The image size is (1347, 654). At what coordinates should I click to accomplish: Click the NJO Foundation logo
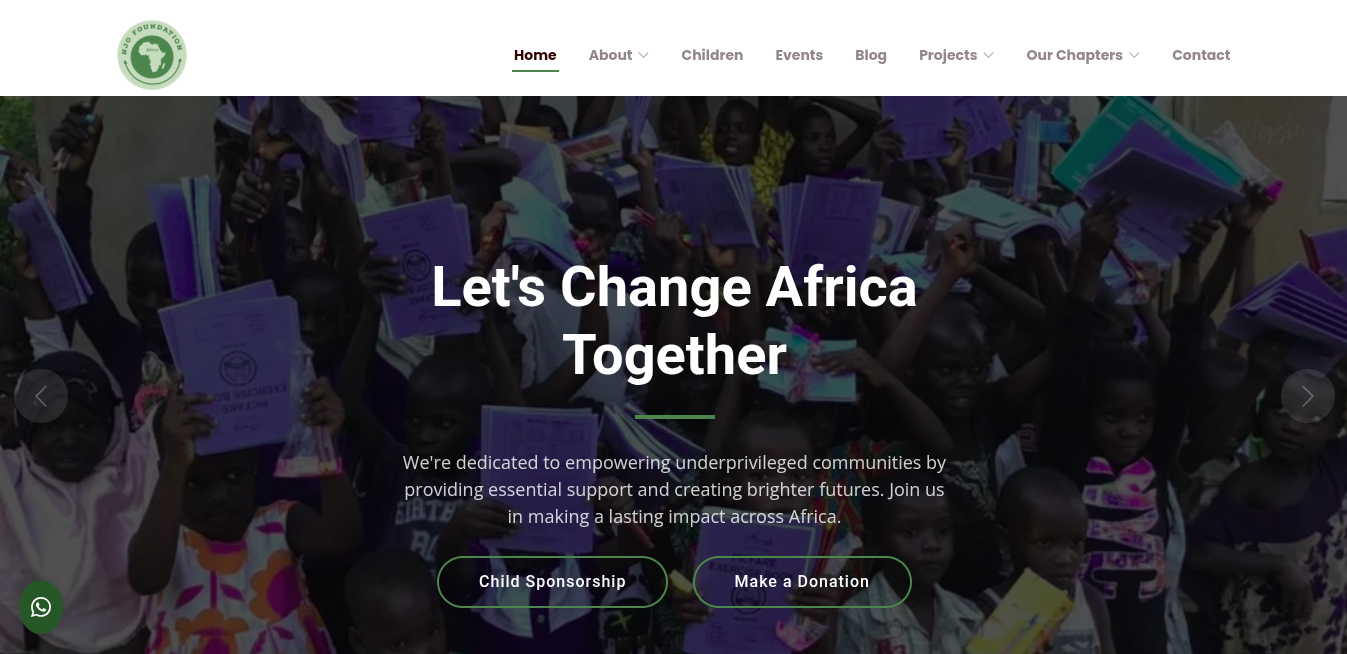click(152, 55)
